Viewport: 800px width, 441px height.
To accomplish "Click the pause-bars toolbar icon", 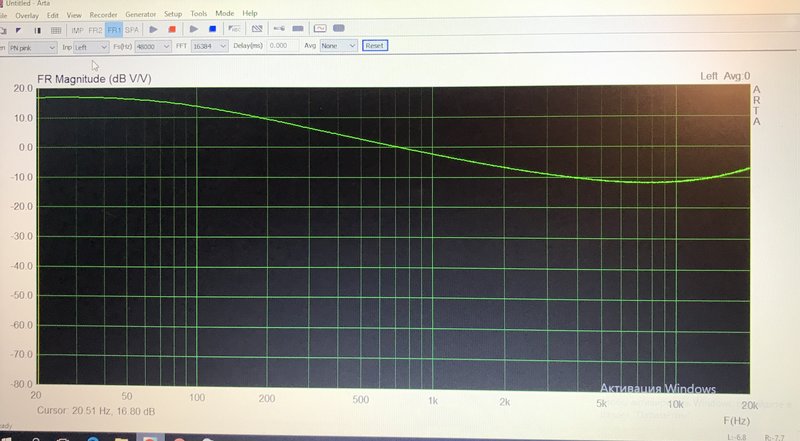I will (x=37, y=31).
